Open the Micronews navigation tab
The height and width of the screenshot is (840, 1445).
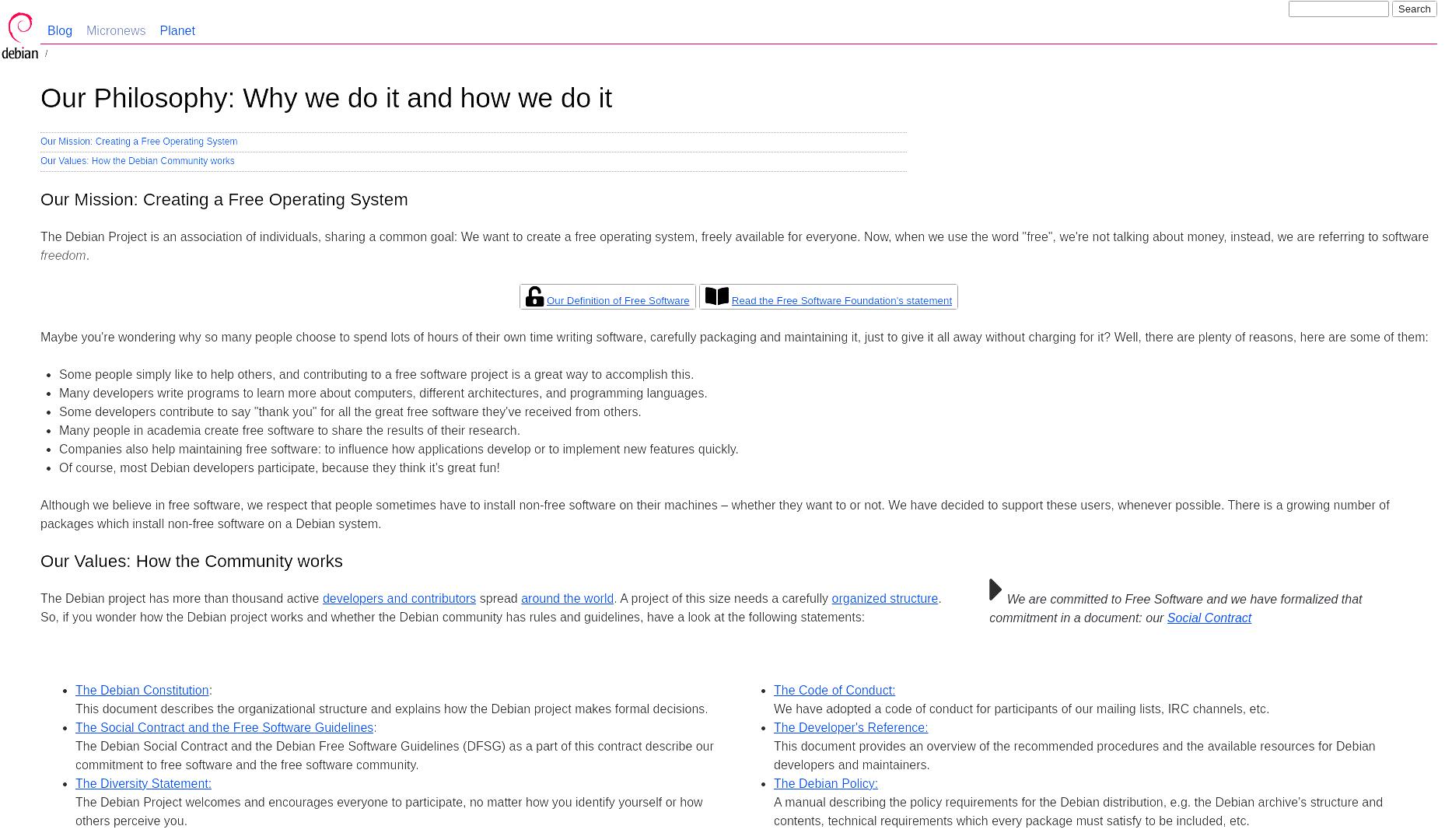[x=116, y=31]
